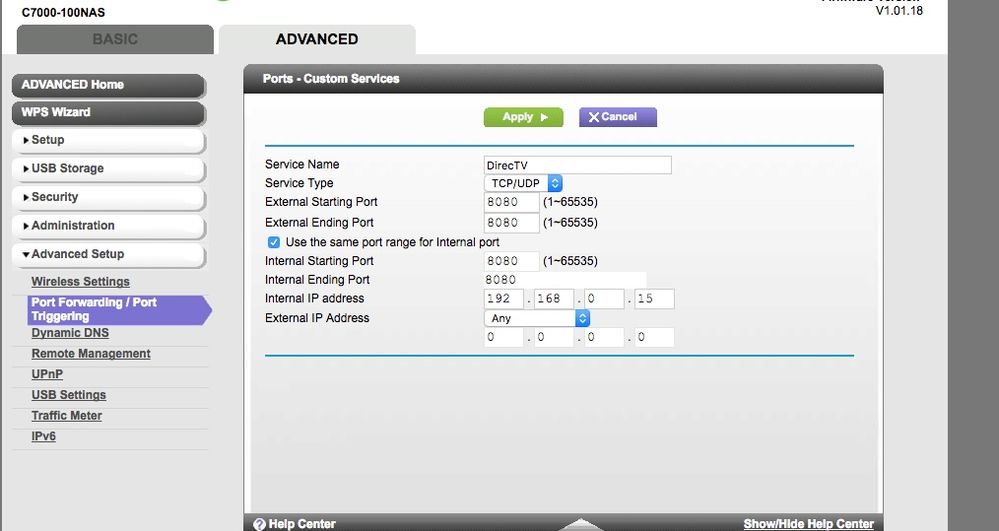Collapse the Advanced Setup section
999x531 pixels.
click(x=108, y=255)
